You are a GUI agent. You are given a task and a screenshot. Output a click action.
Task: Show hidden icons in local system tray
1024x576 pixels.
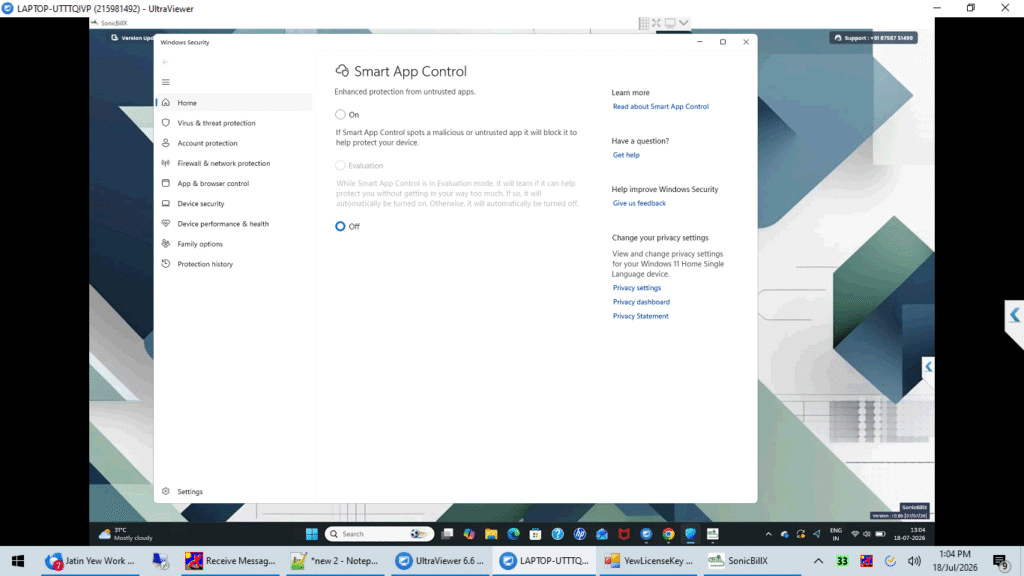coord(818,561)
